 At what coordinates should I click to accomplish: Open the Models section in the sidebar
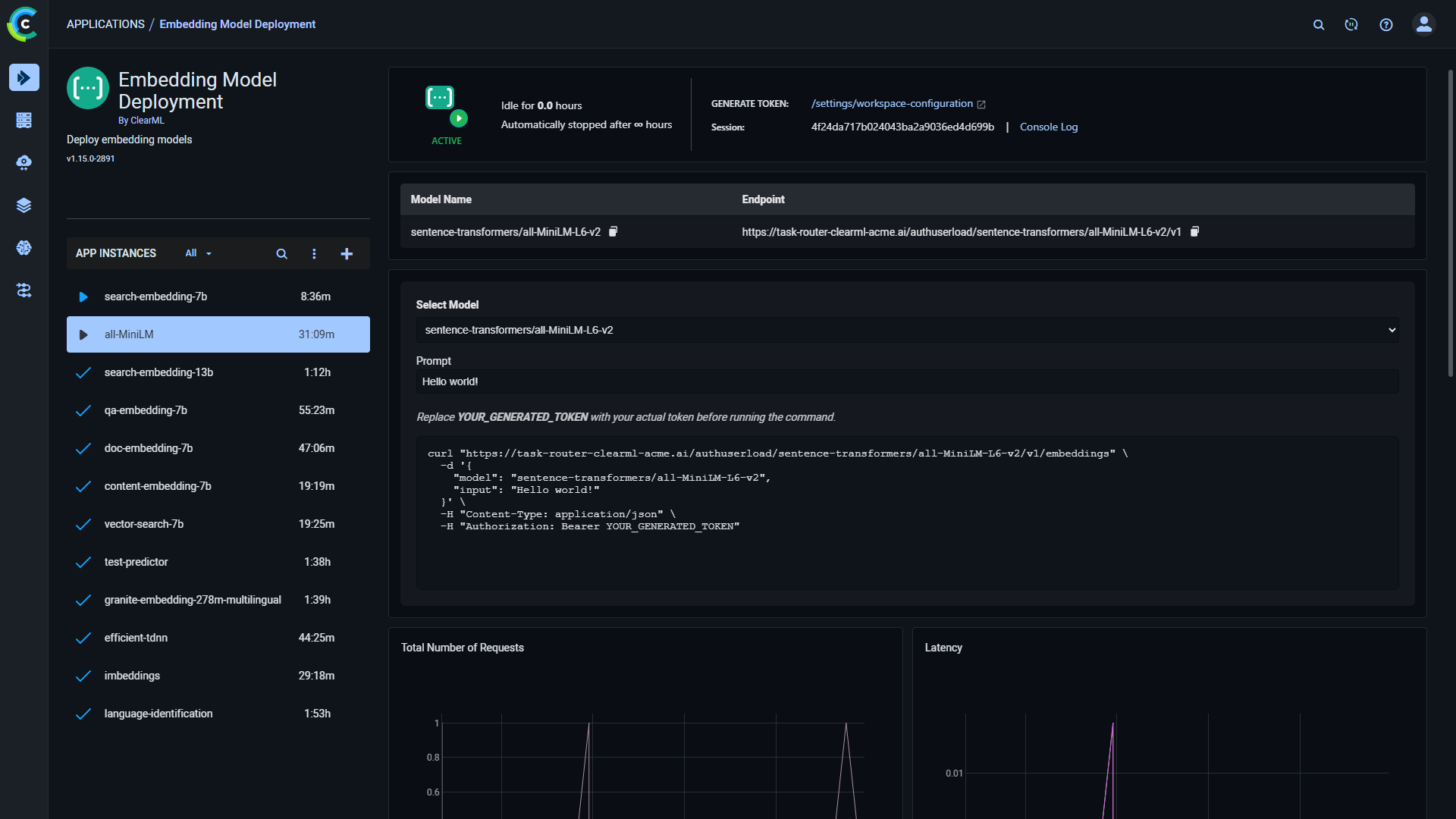[x=24, y=248]
